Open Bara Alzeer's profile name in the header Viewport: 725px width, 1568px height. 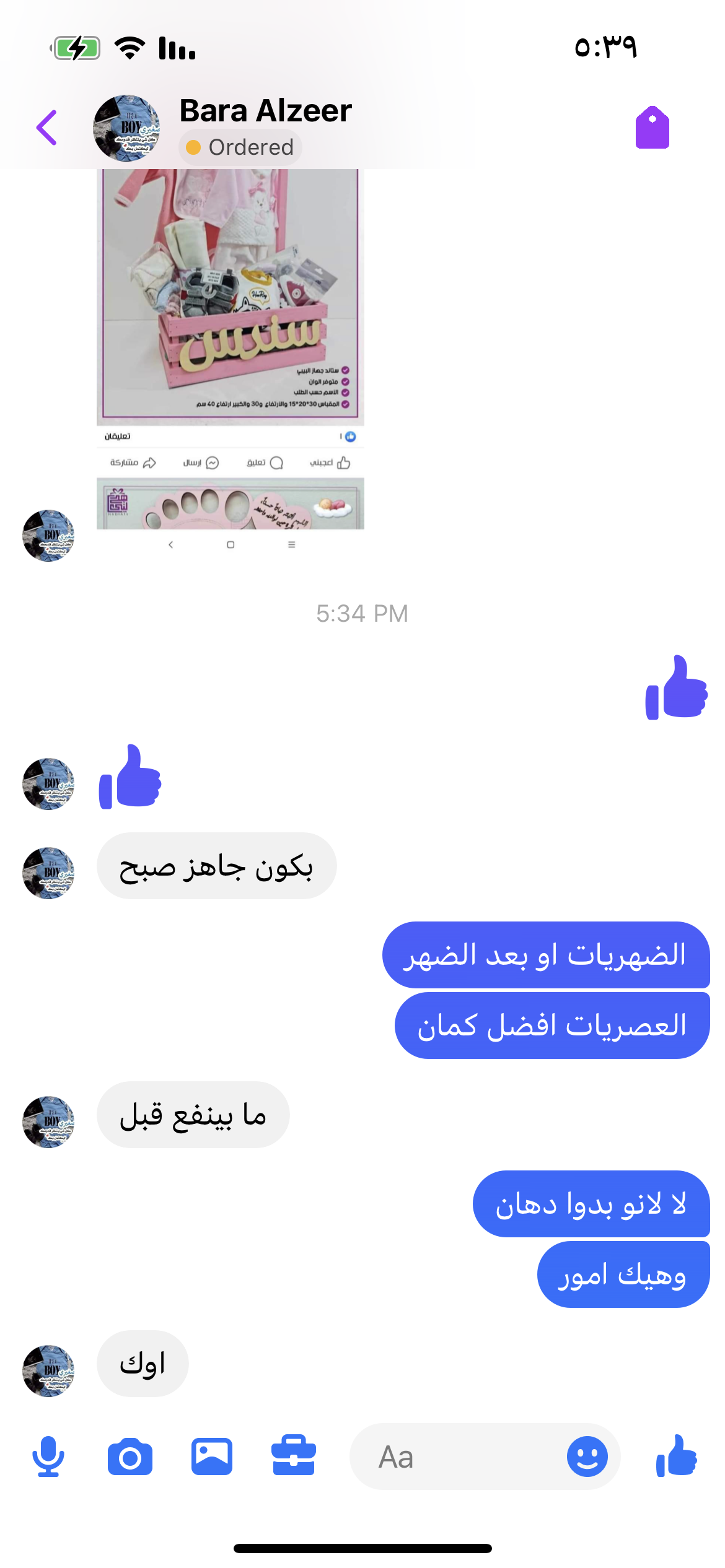pos(265,111)
